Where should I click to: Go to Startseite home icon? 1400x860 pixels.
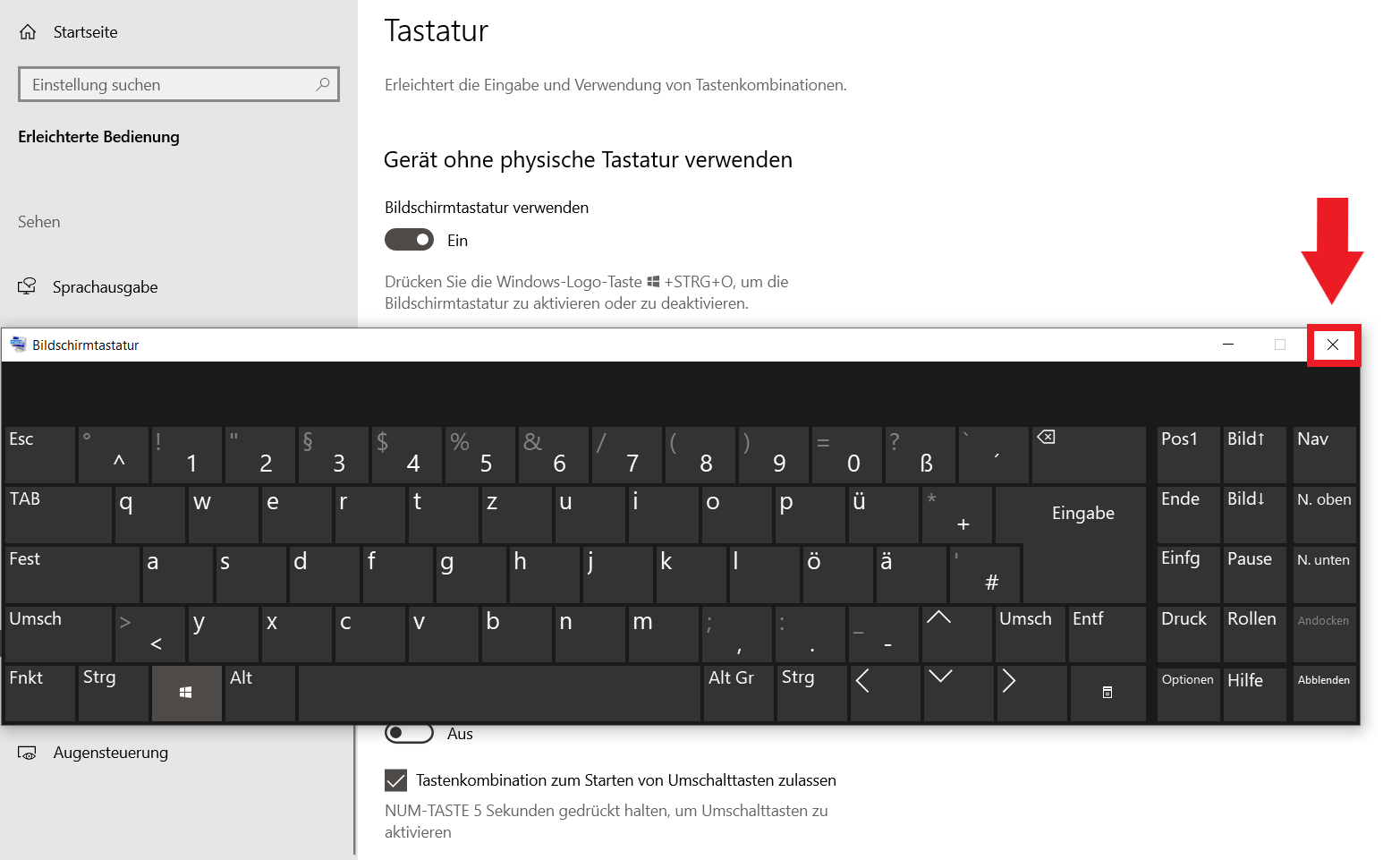point(28,32)
